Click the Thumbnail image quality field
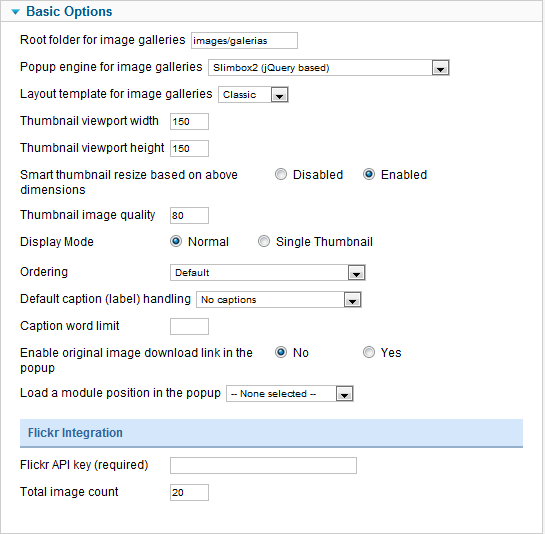545x534 pixels. [x=189, y=216]
